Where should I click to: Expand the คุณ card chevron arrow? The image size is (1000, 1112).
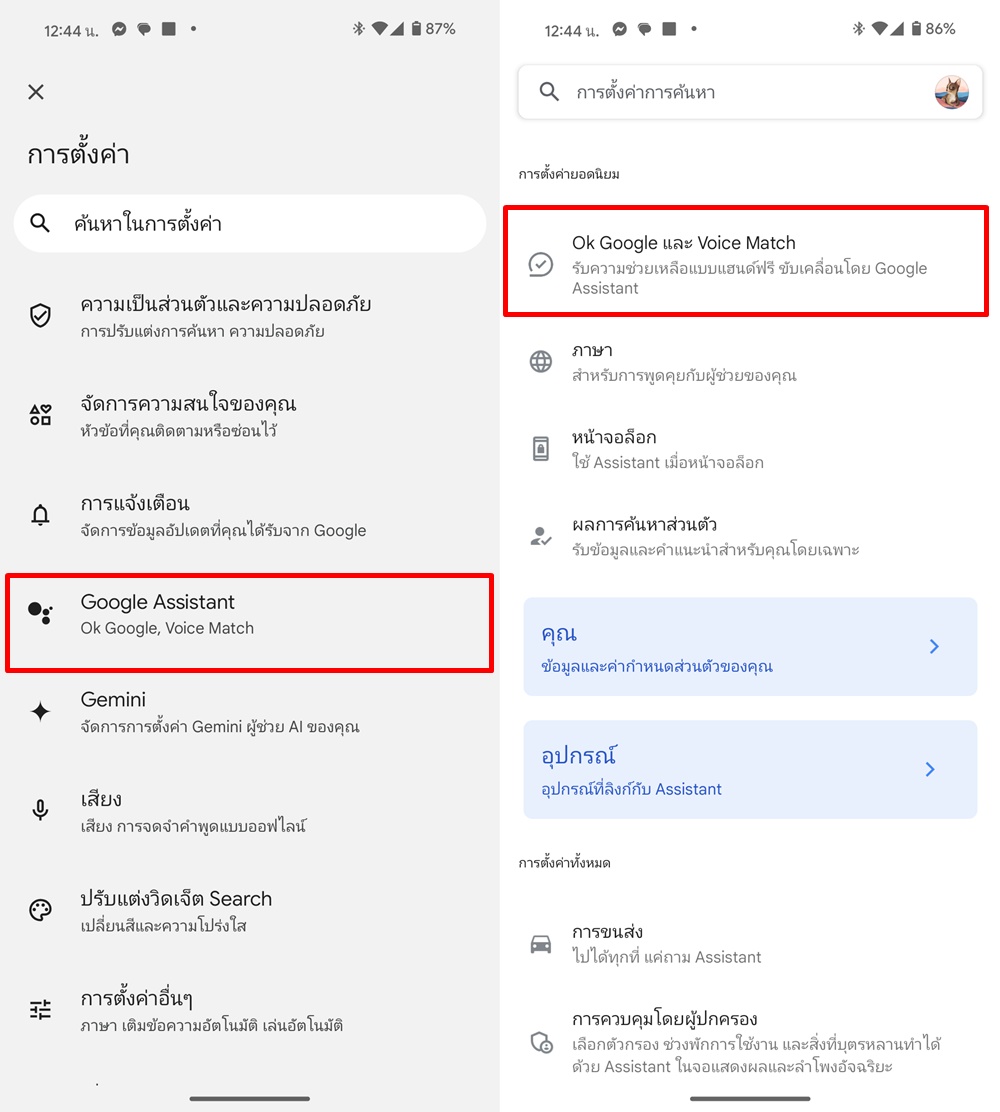point(934,646)
